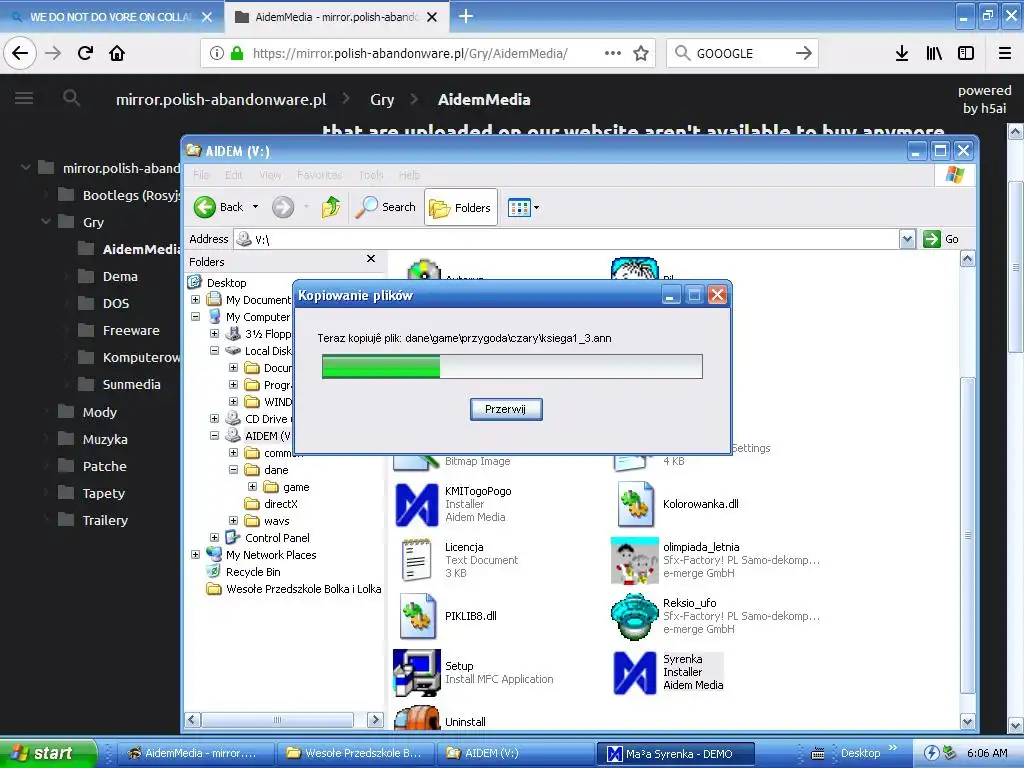This screenshot has height=768, width=1024.
Task: Select the olimpiada_letnia file icon
Action: tap(634, 560)
